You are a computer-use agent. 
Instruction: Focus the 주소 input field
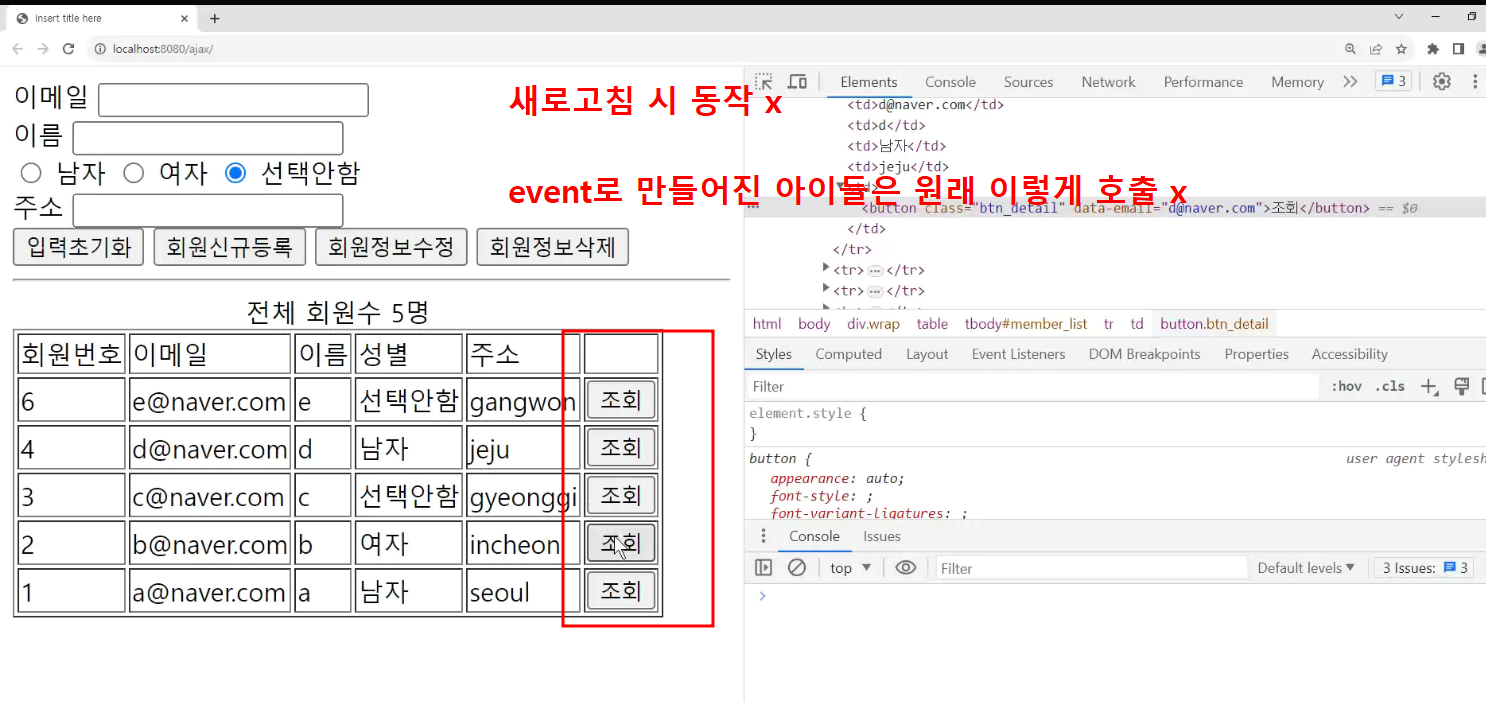tap(208, 210)
